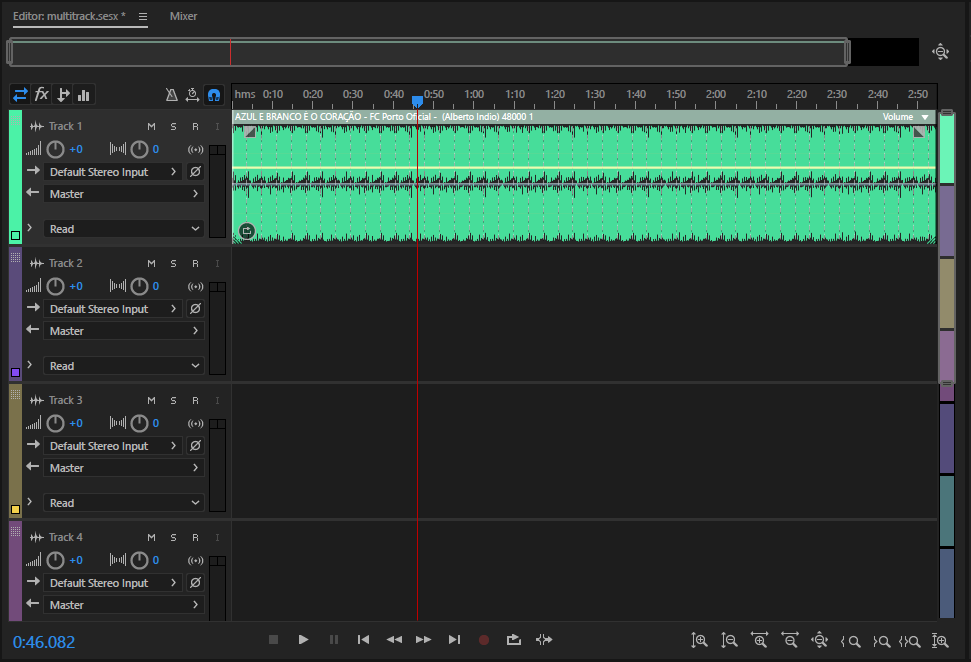971x662 pixels.
Task: Click the Zoom Out Full icon in the overview bar
Action: (x=940, y=52)
